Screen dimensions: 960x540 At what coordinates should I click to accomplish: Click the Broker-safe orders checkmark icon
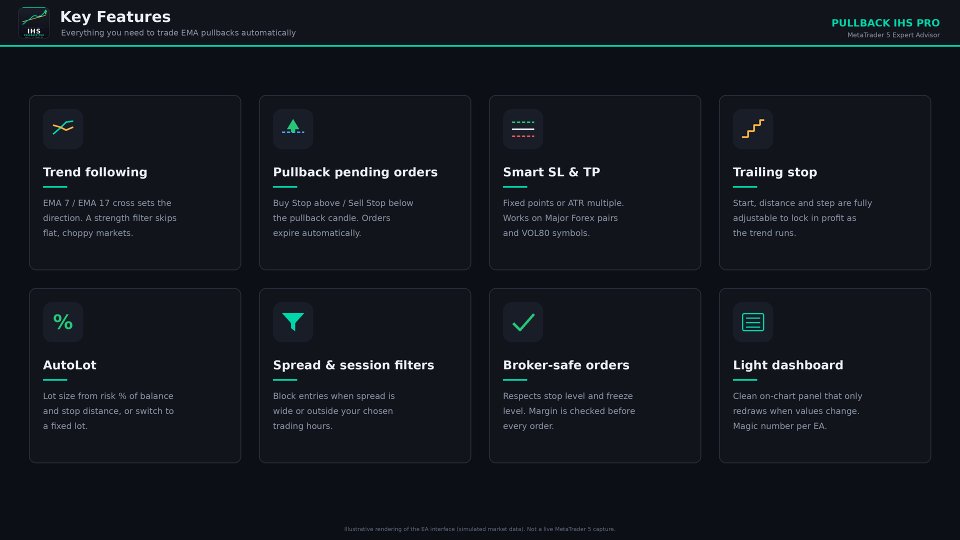click(523, 322)
